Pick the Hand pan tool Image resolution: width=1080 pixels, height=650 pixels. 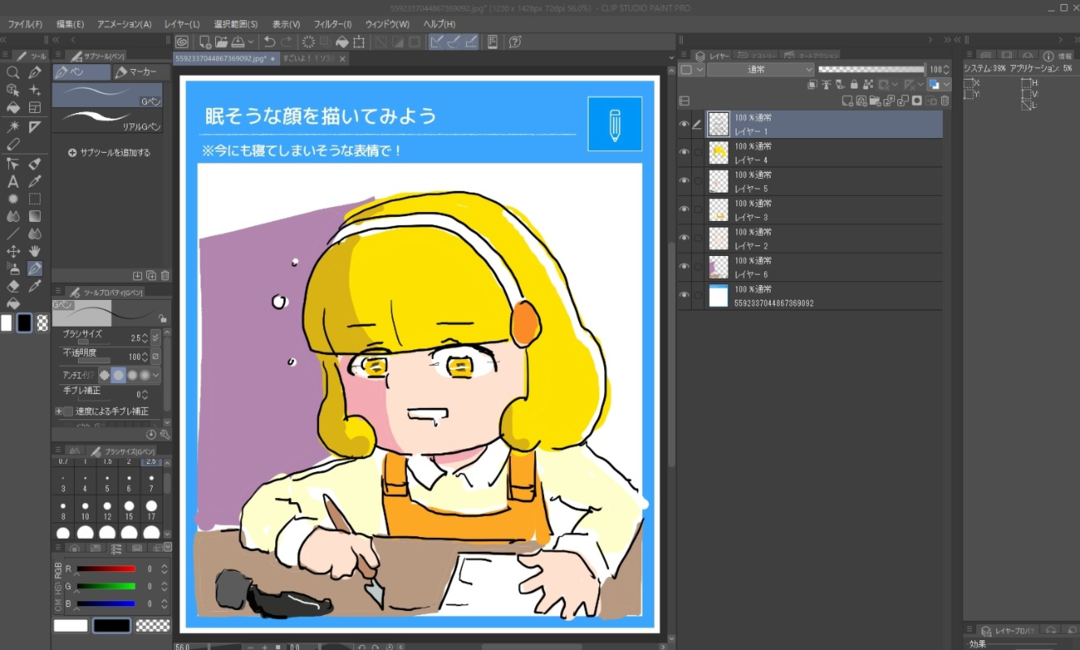(x=35, y=251)
